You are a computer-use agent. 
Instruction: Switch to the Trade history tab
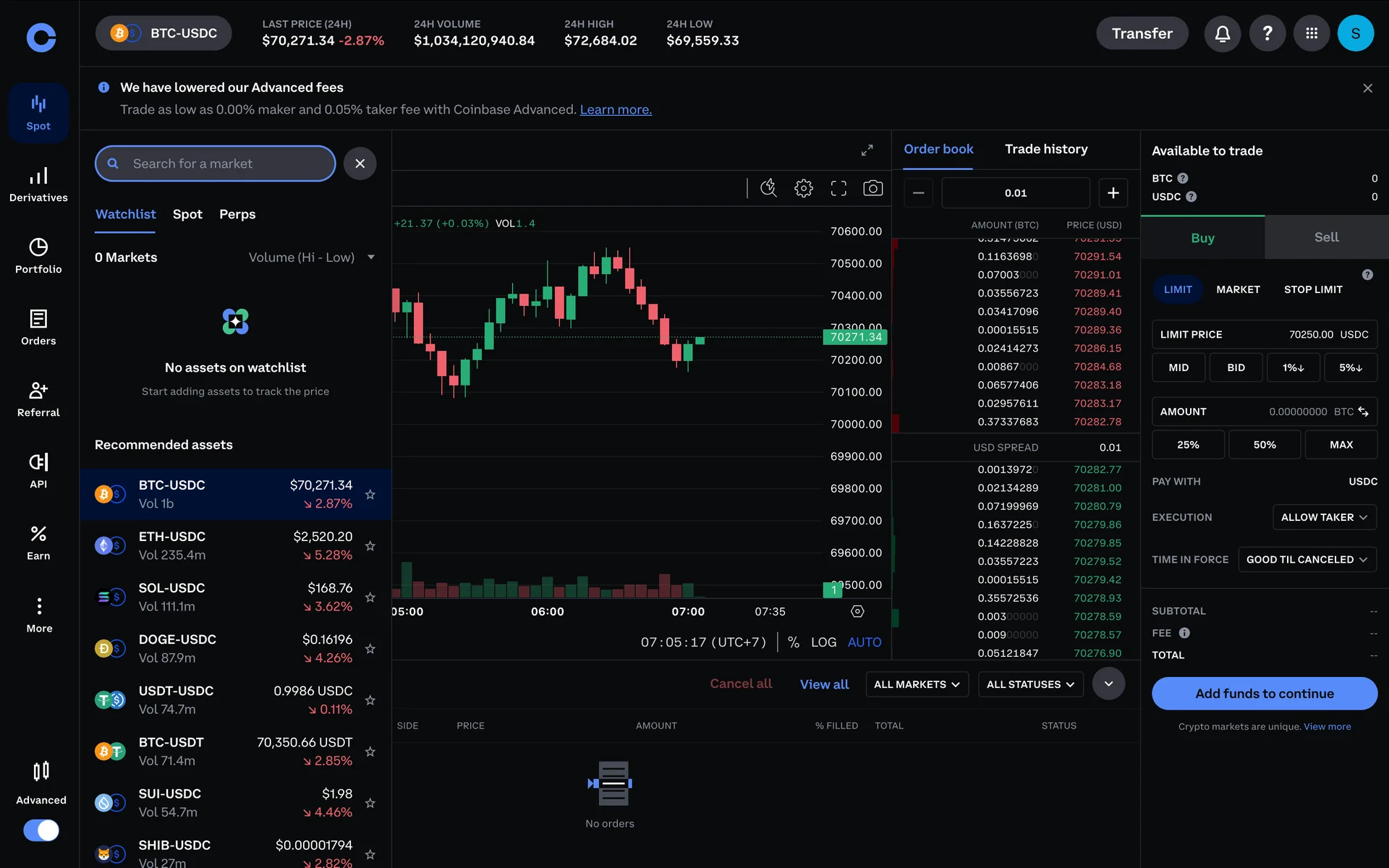pyautogui.click(x=1045, y=149)
